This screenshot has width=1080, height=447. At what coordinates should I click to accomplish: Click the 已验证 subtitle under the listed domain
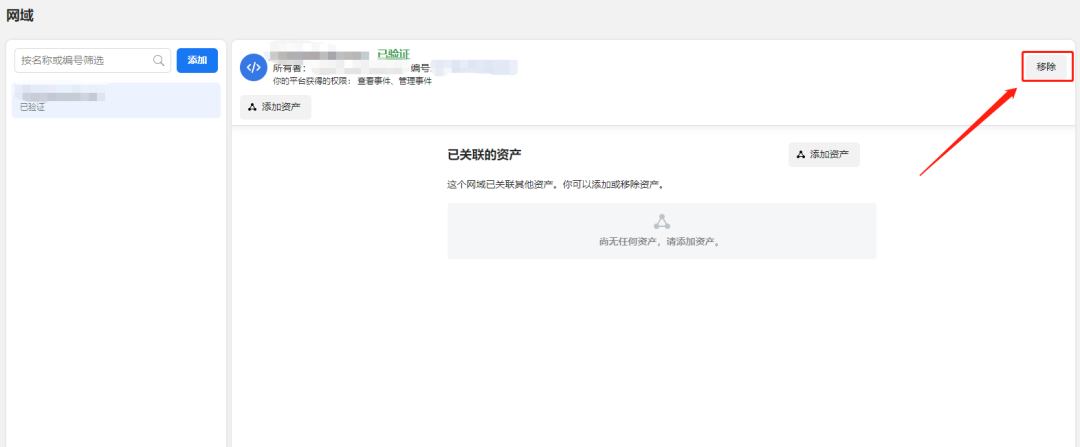click(32, 107)
